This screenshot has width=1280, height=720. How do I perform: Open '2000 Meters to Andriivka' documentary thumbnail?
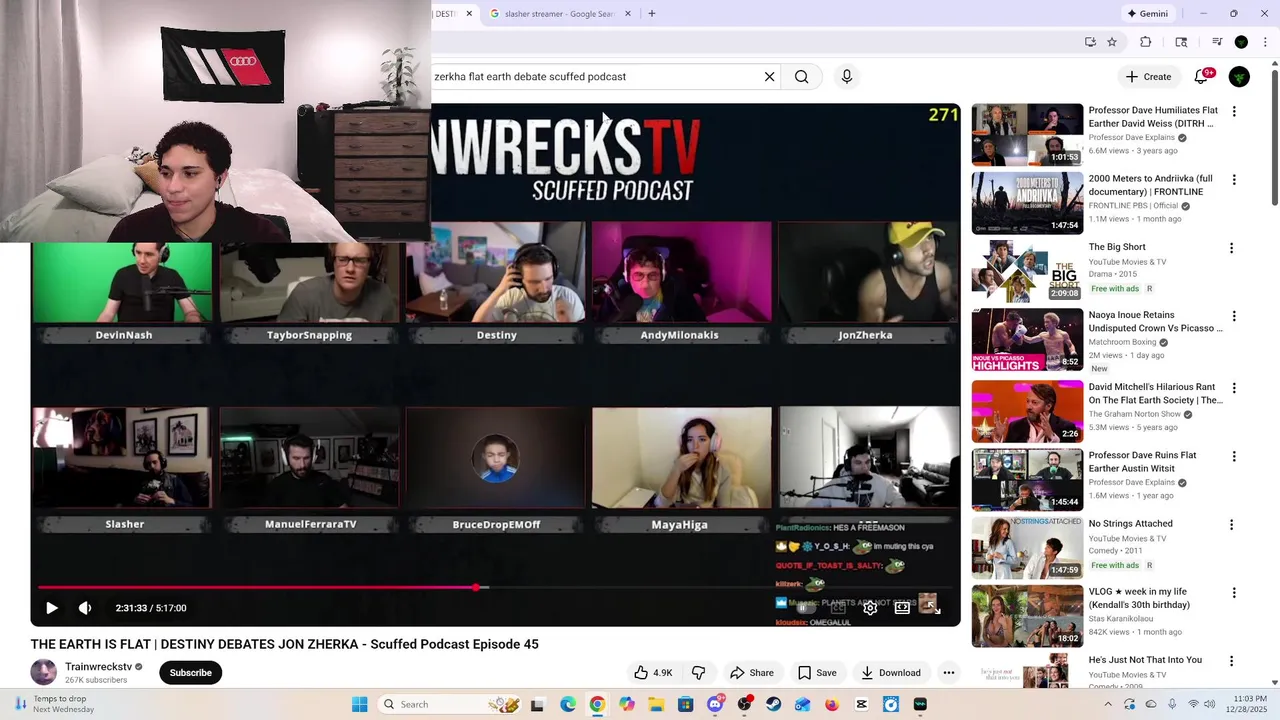(x=1027, y=203)
